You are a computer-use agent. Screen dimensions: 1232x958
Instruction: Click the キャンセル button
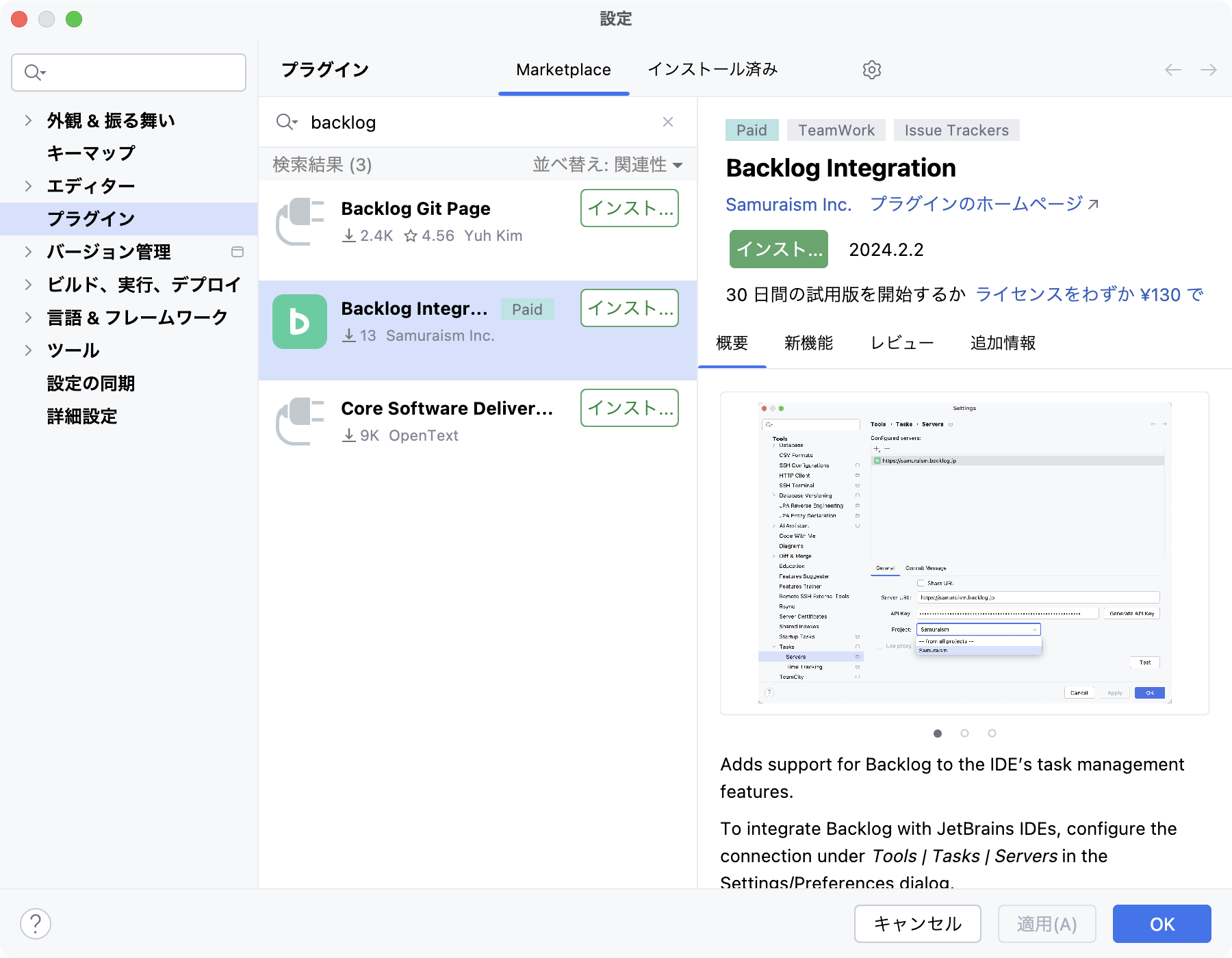(918, 924)
